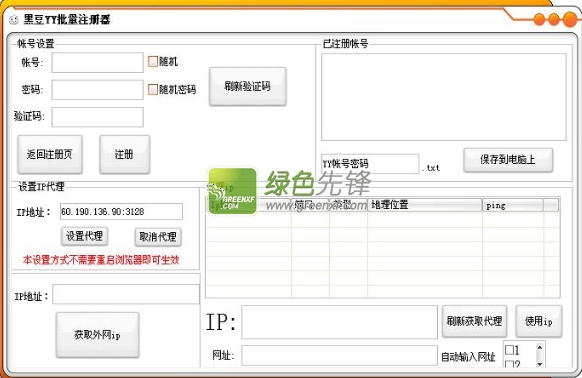Focus the 帐号 input field
The image size is (582, 378).
coord(97,62)
